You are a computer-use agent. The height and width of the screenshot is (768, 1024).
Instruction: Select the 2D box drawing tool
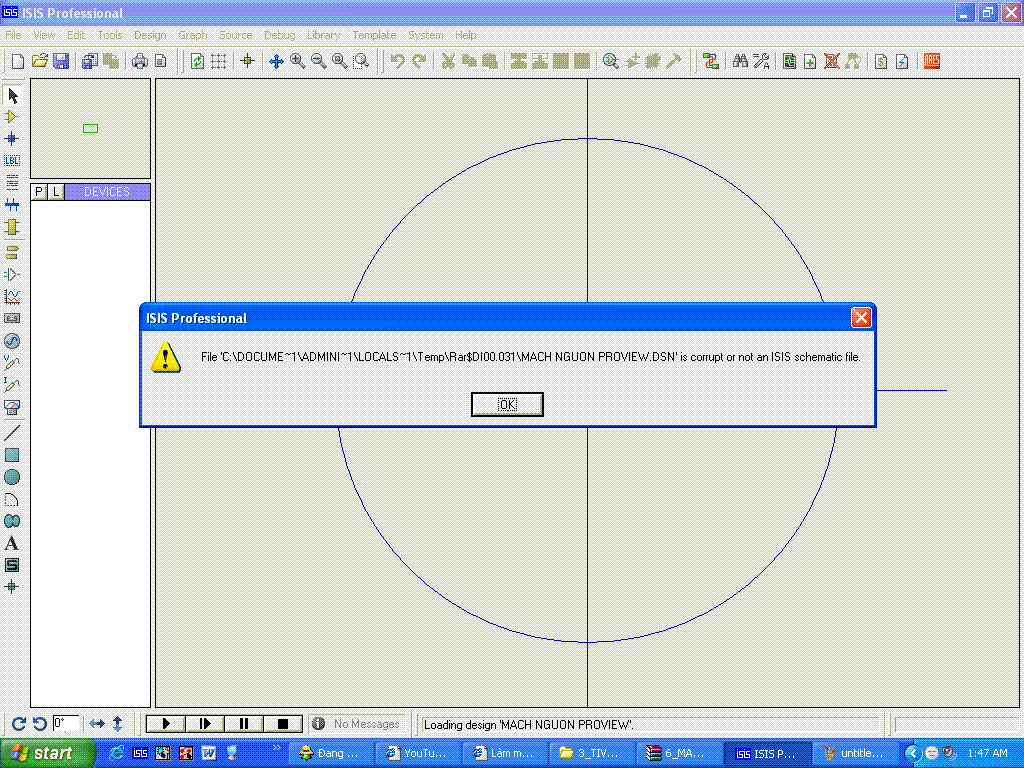point(12,455)
